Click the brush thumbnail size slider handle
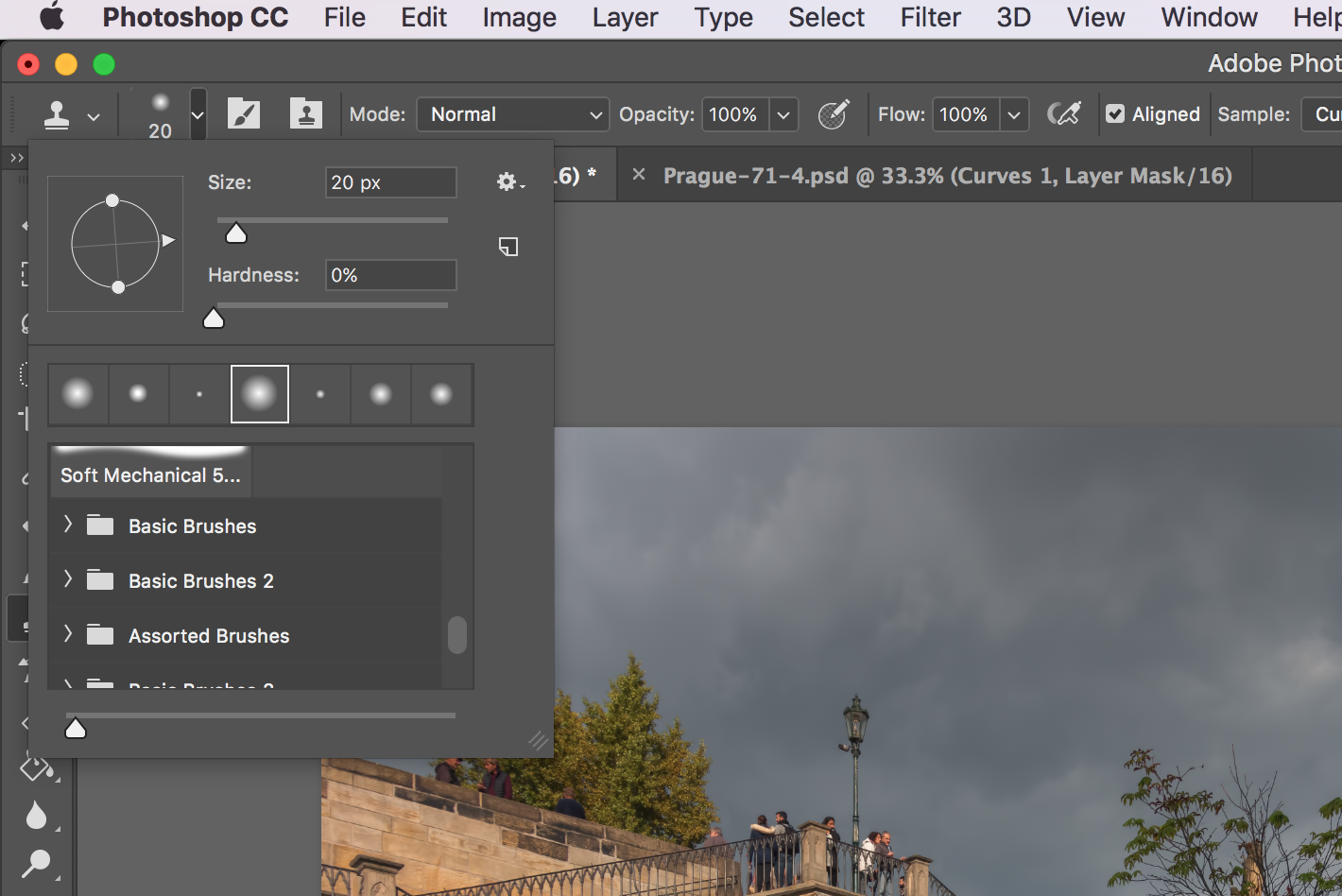Viewport: 1342px width, 896px height. pos(76,728)
